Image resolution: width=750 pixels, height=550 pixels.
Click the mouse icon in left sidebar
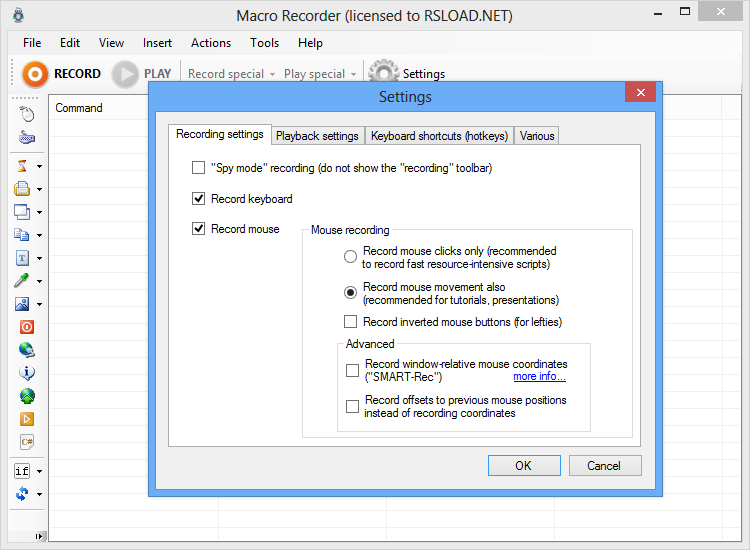pyautogui.click(x=27, y=114)
